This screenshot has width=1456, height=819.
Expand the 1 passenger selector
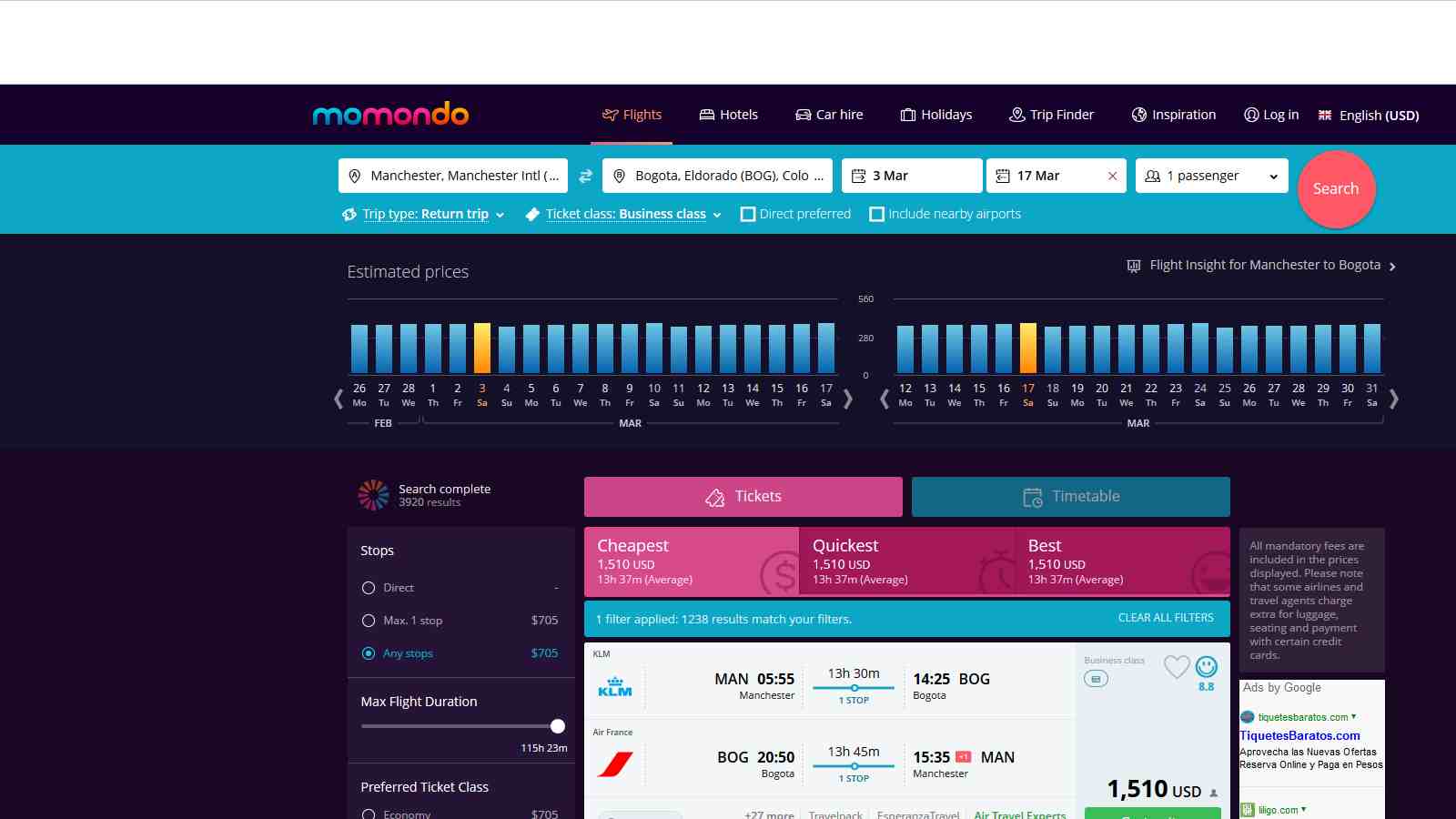point(1212,176)
